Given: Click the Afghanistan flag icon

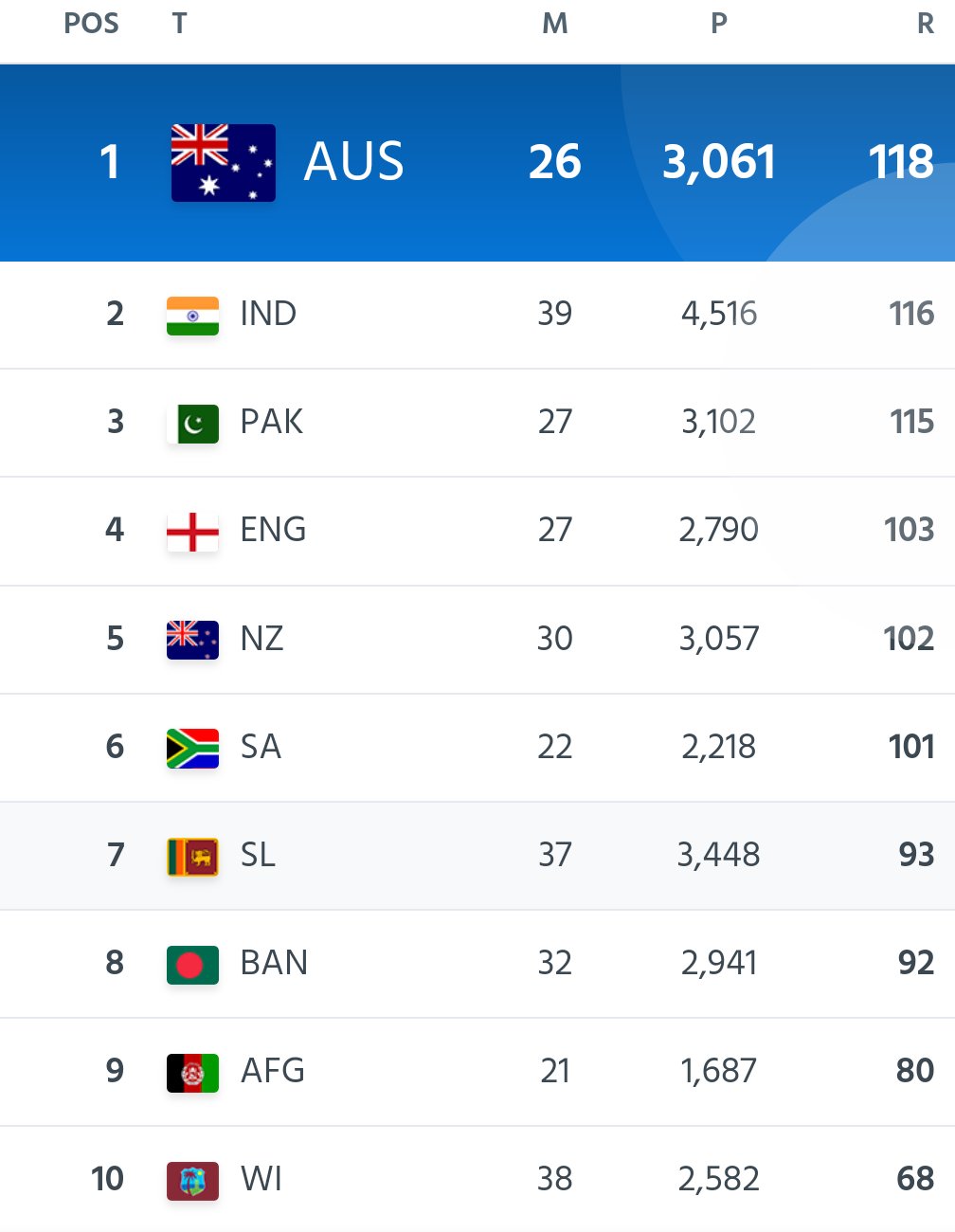Looking at the screenshot, I should 192,1073.
